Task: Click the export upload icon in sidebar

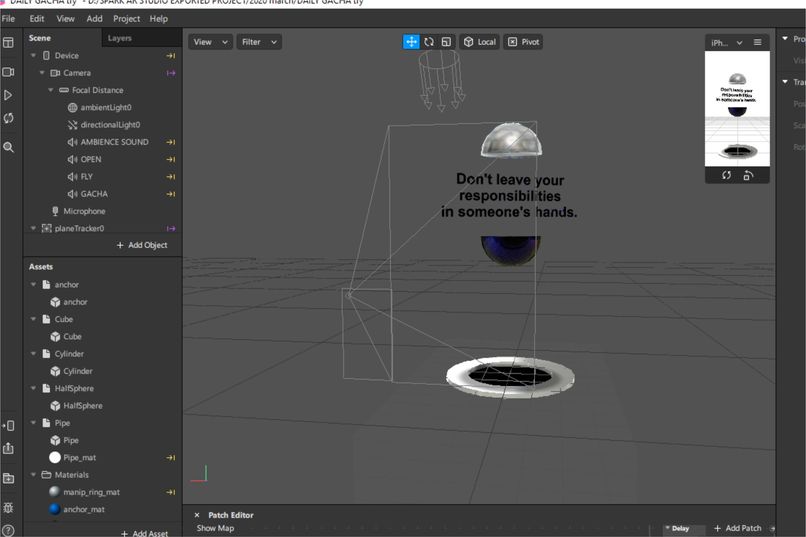Action: point(8,449)
